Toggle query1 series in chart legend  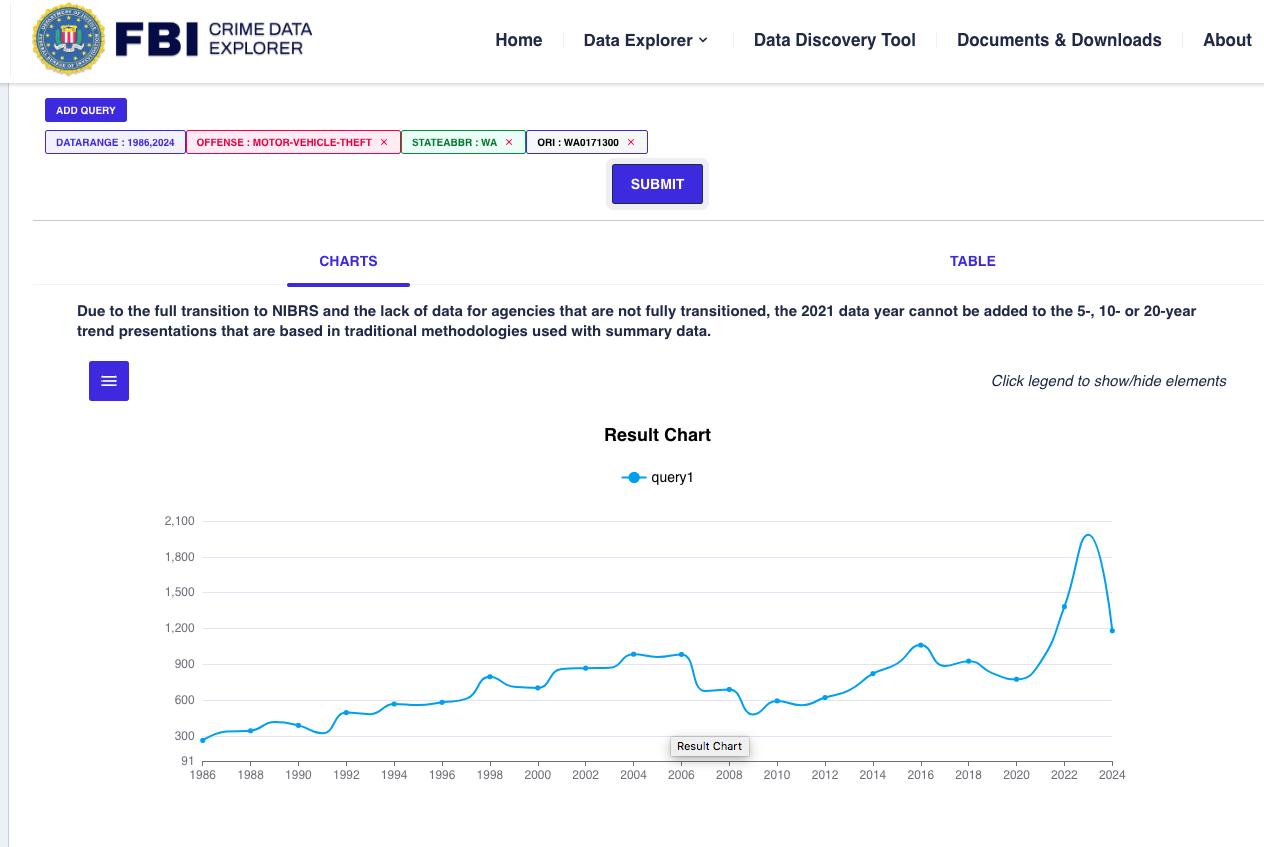(x=658, y=478)
